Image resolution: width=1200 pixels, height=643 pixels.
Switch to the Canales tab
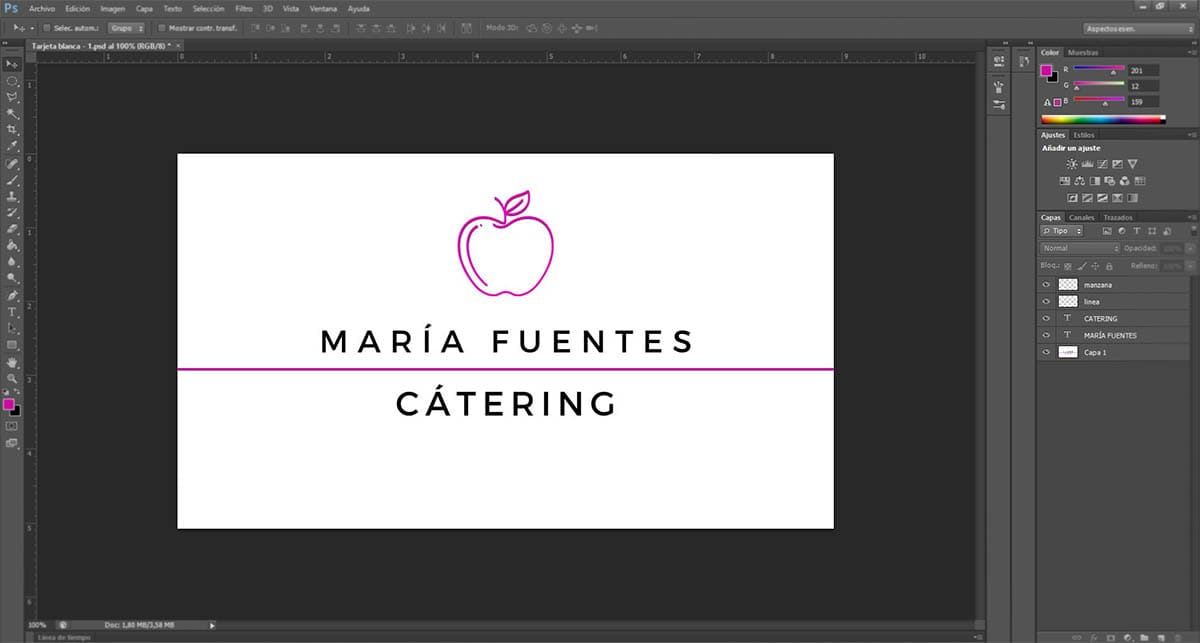pyautogui.click(x=1082, y=217)
